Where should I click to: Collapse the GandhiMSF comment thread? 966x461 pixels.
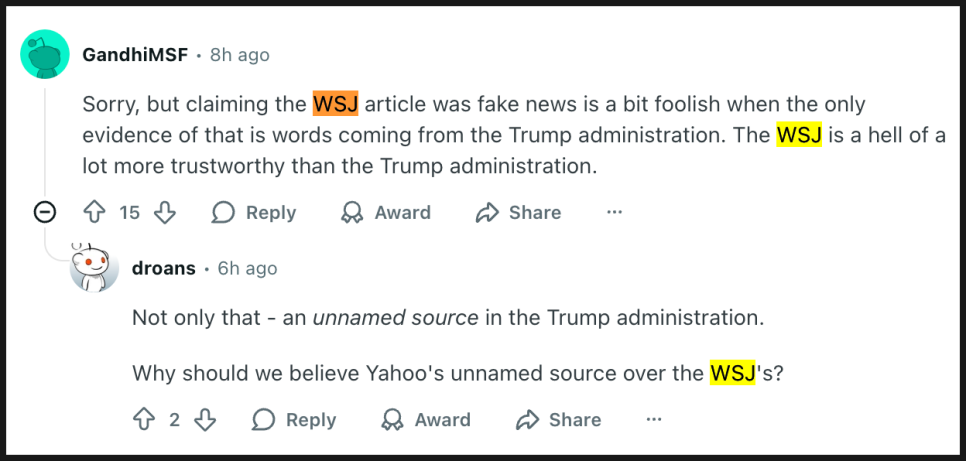pyautogui.click(x=45, y=212)
